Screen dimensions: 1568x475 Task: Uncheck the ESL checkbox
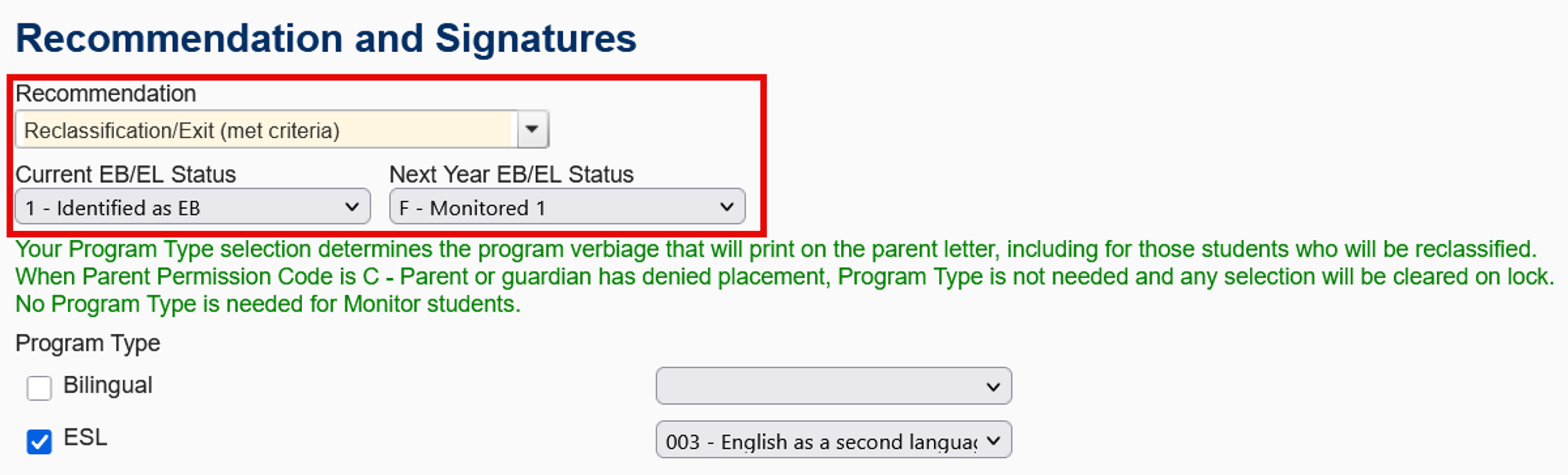pyautogui.click(x=40, y=442)
